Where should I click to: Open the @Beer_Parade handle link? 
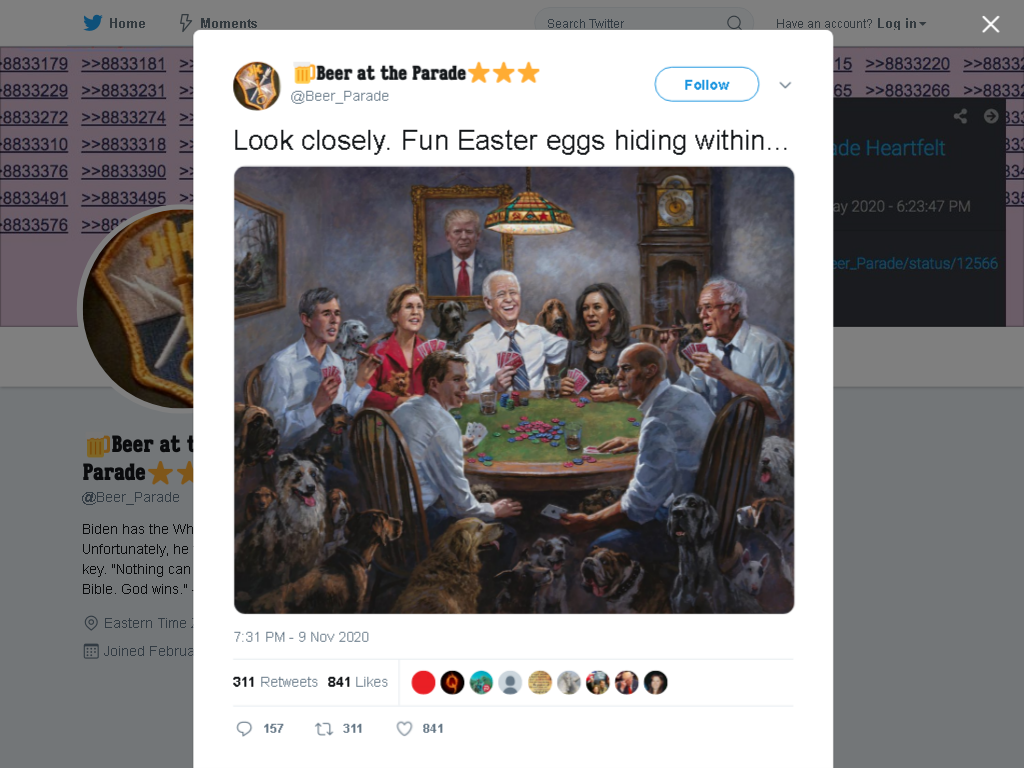coord(340,96)
